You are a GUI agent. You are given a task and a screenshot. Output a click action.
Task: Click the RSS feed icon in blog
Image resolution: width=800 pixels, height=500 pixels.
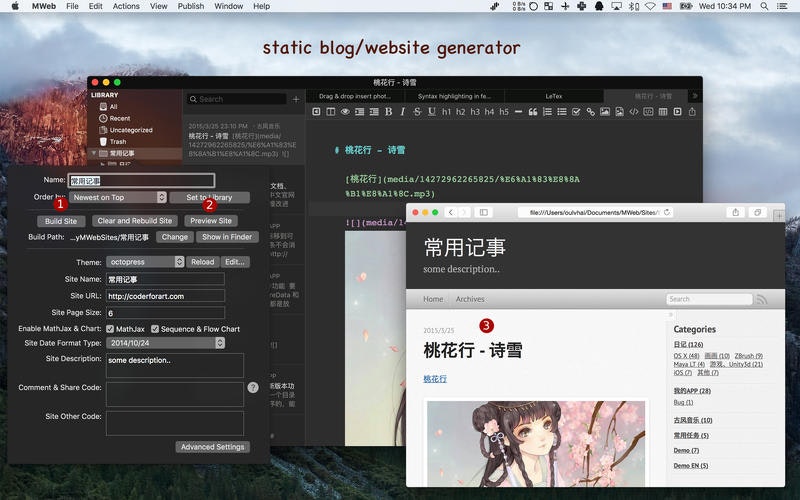762,299
